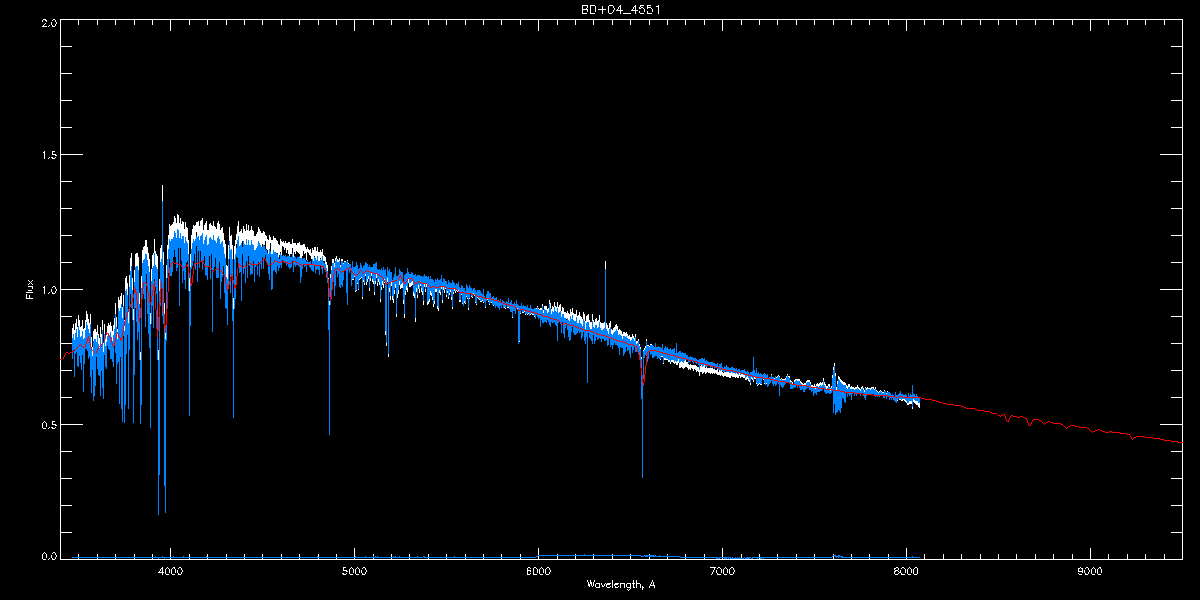This screenshot has width=1200, height=600.
Task: Click the 9000 wavelength tick label
Action: click(x=1090, y=572)
